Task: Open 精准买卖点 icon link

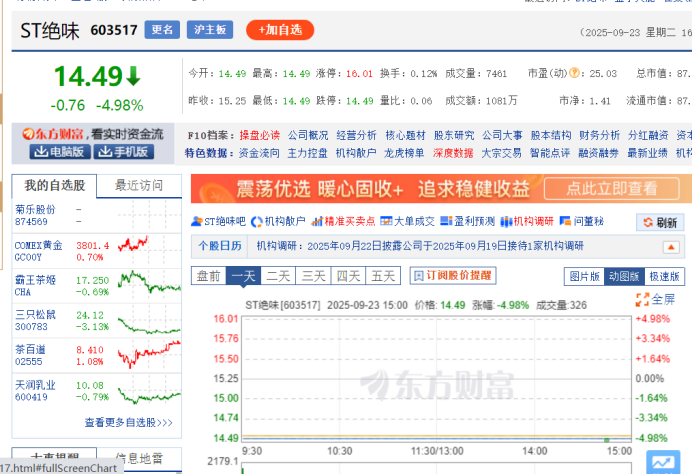Action: (x=343, y=222)
